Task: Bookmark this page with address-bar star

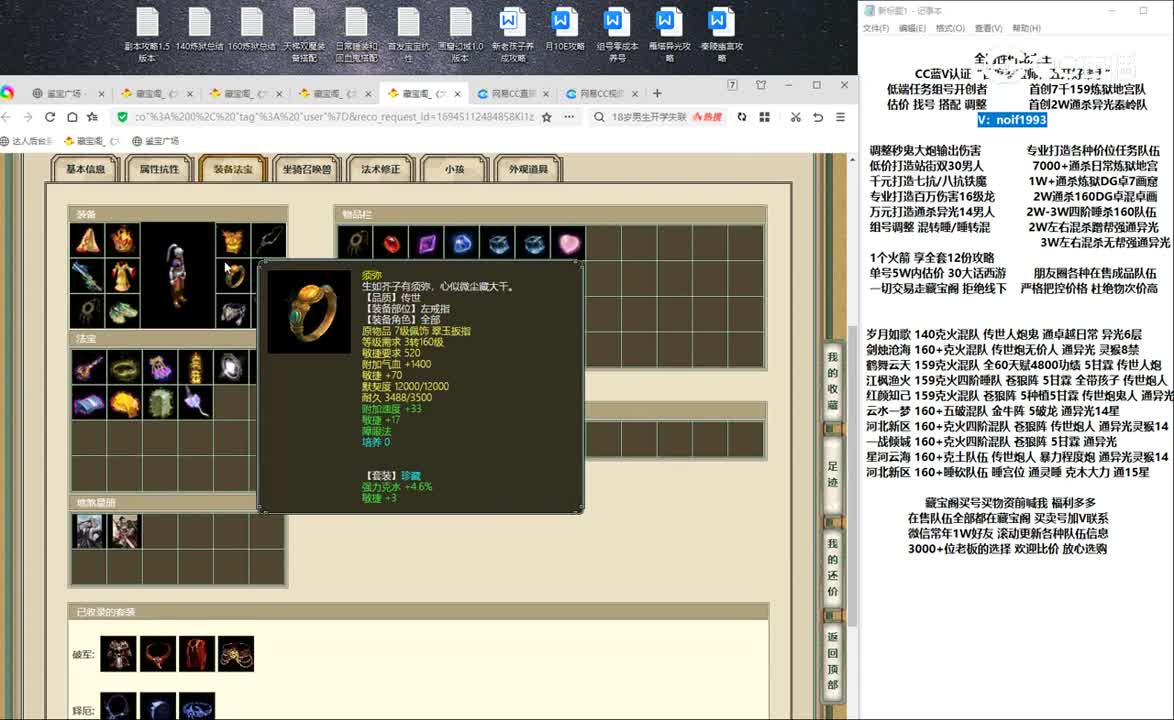Action: coord(547,117)
